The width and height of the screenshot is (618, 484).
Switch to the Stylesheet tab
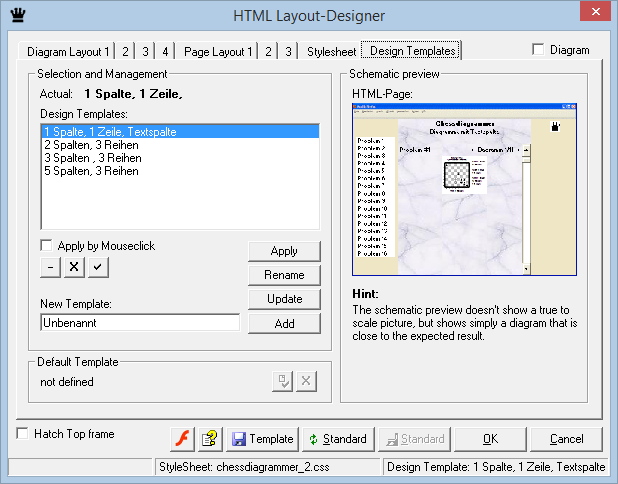pyautogui.click(x=330, y=51)
